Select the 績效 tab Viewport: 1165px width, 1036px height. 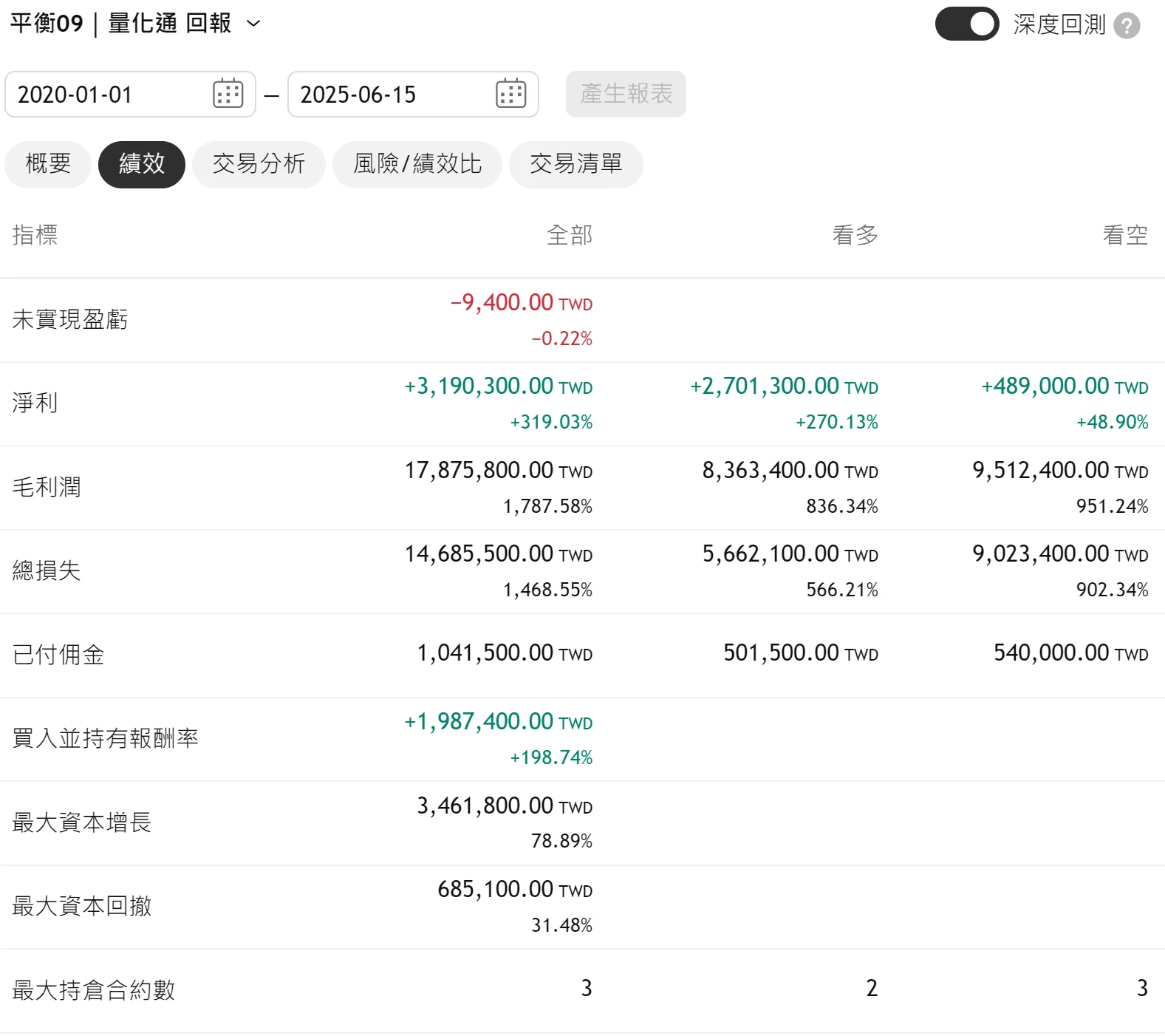pyautogui.click(x=142, y=164)
